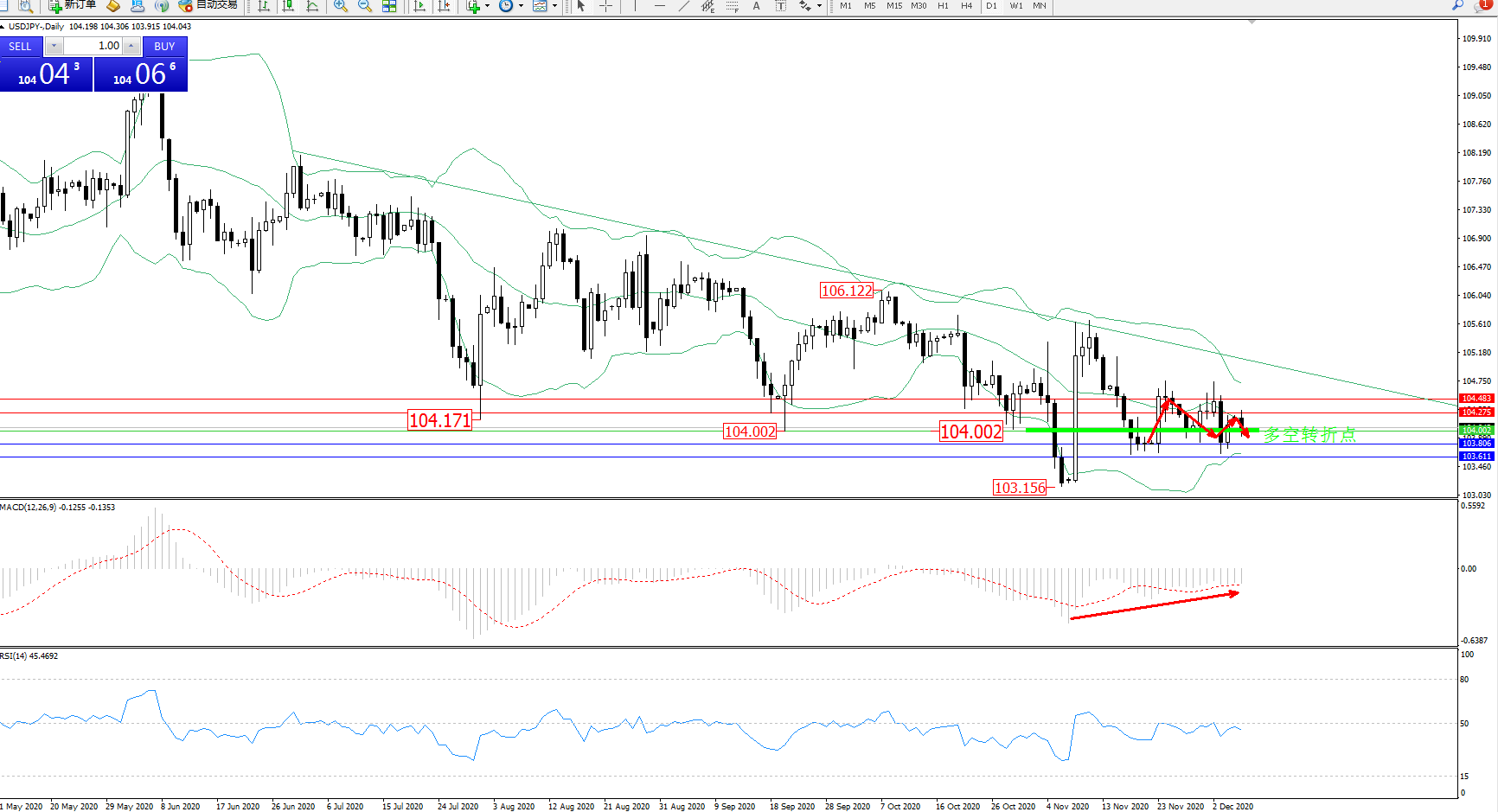The width and height of the screenshot is (1498, 812).
Task: Switch to the W1 timeframe
Action: 1016,6
